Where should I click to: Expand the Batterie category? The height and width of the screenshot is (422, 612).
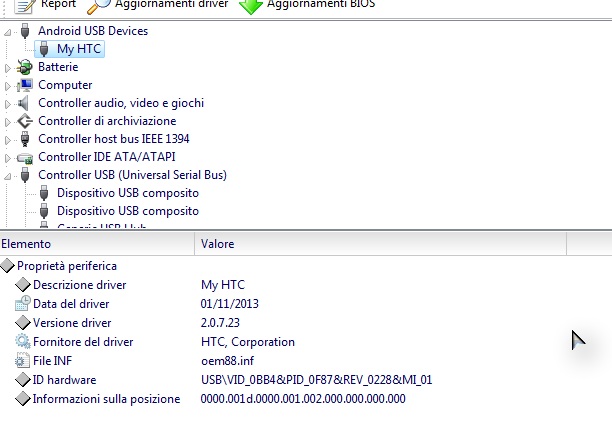(x=9, y=67)
